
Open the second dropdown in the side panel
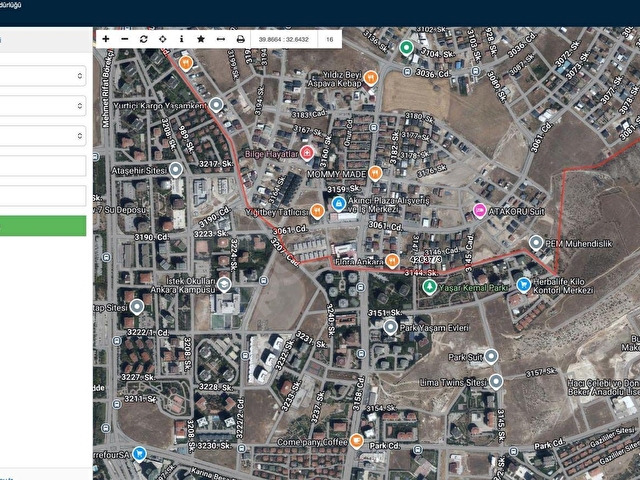43,106
